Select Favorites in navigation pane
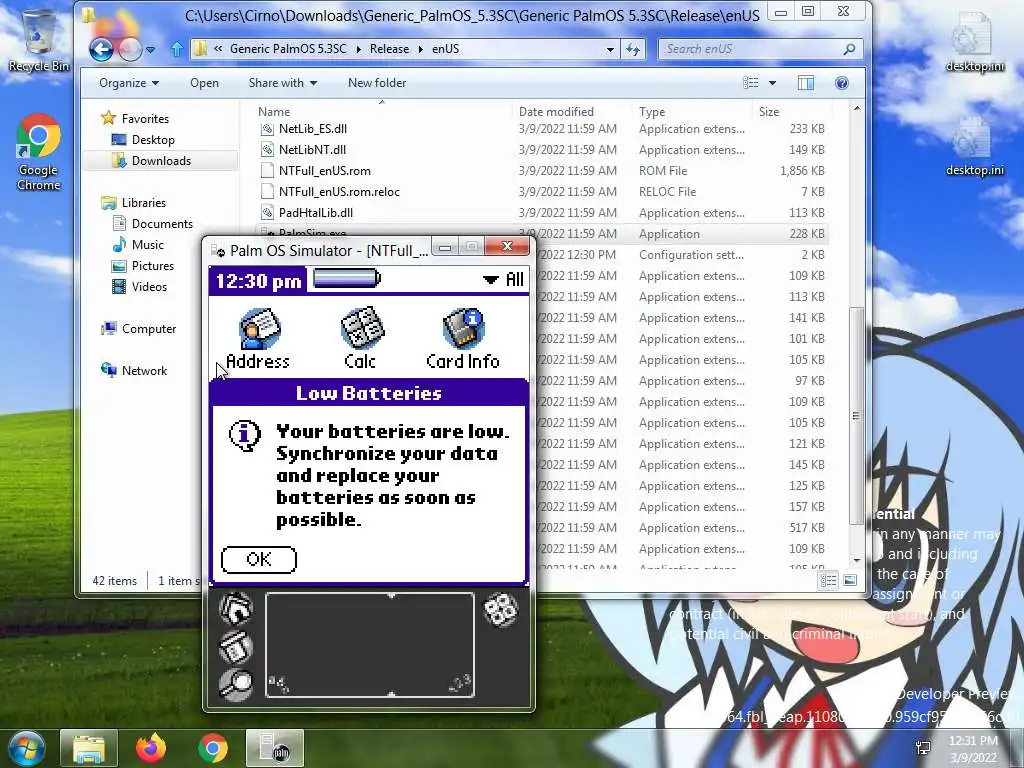The height and width of the screenshot is (768, 1024). point(135,118)
